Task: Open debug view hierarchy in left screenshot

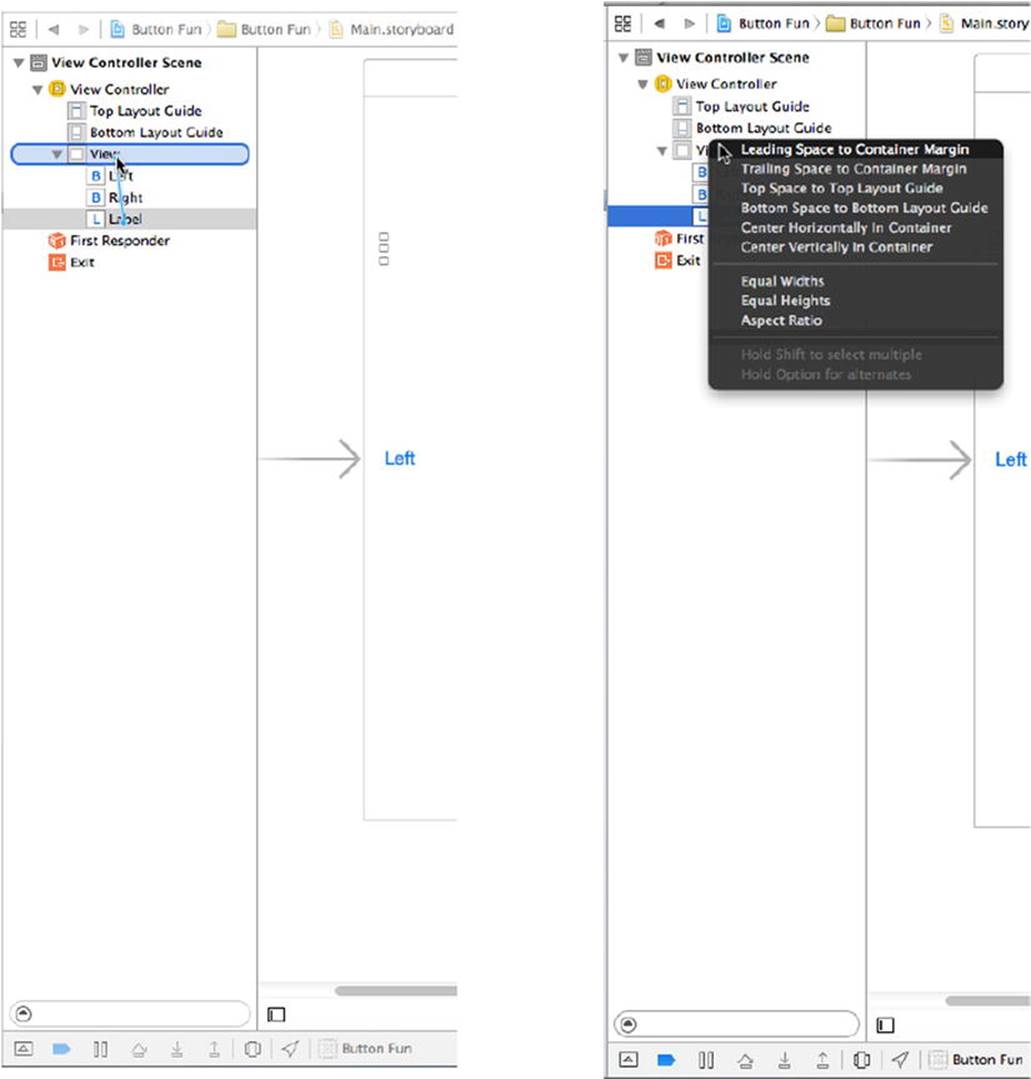Action: 253,1049
